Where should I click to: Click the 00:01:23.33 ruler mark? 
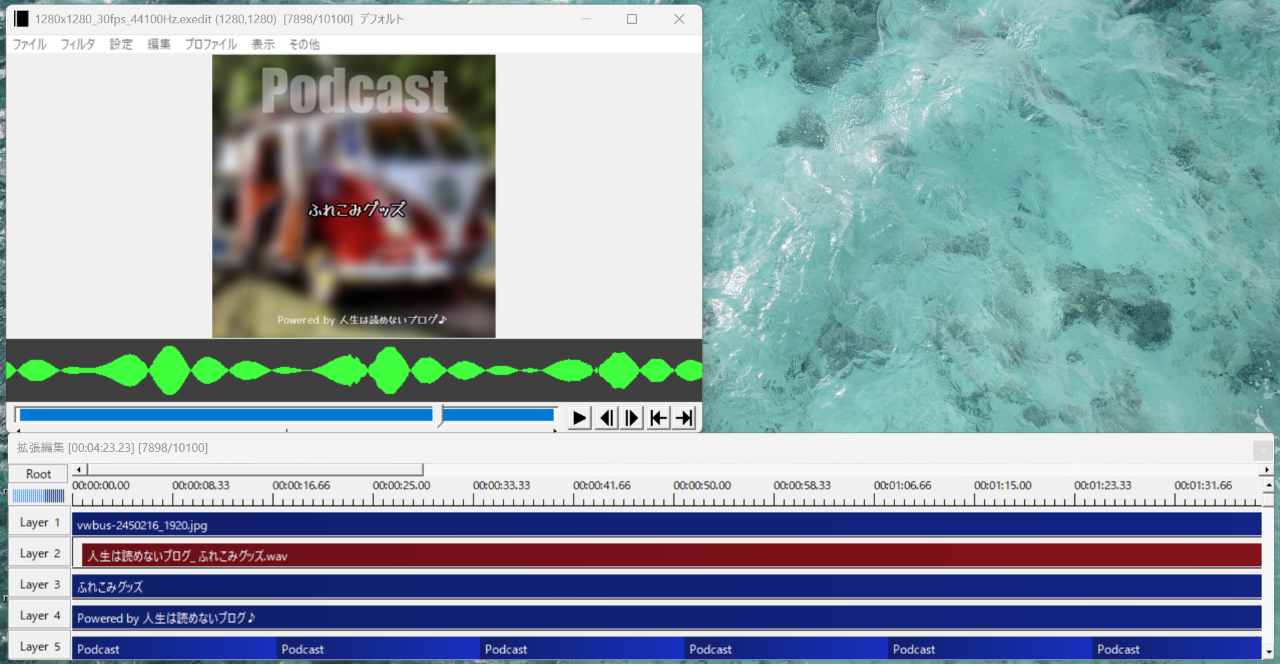coord(1103,485)
